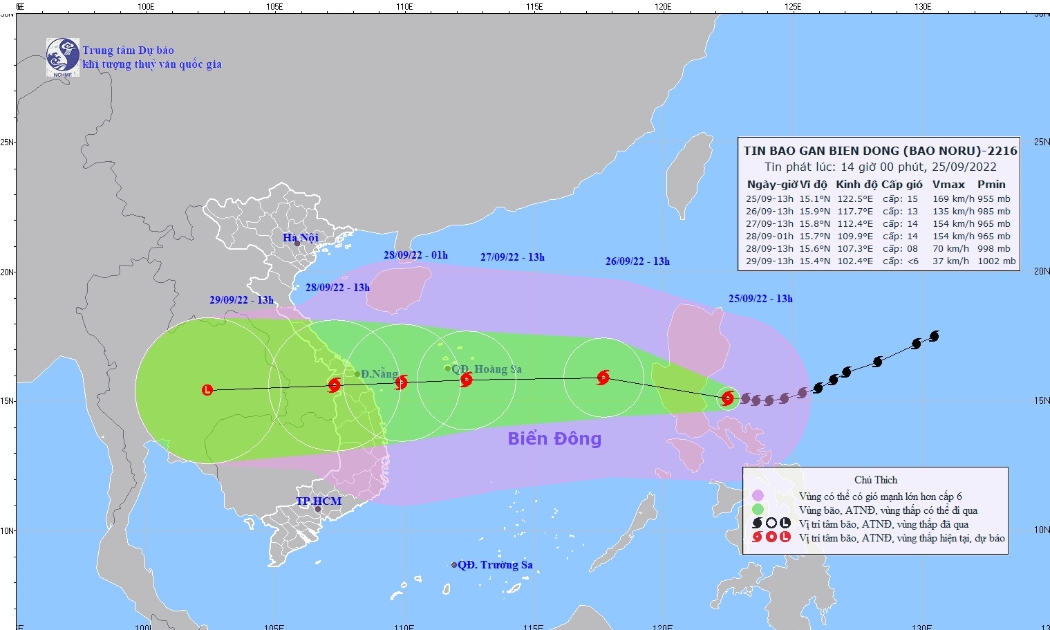Click the map label '25/09/22 - 13h'
This screenshot has width=1050, height=630.
[x=761, y=299]
